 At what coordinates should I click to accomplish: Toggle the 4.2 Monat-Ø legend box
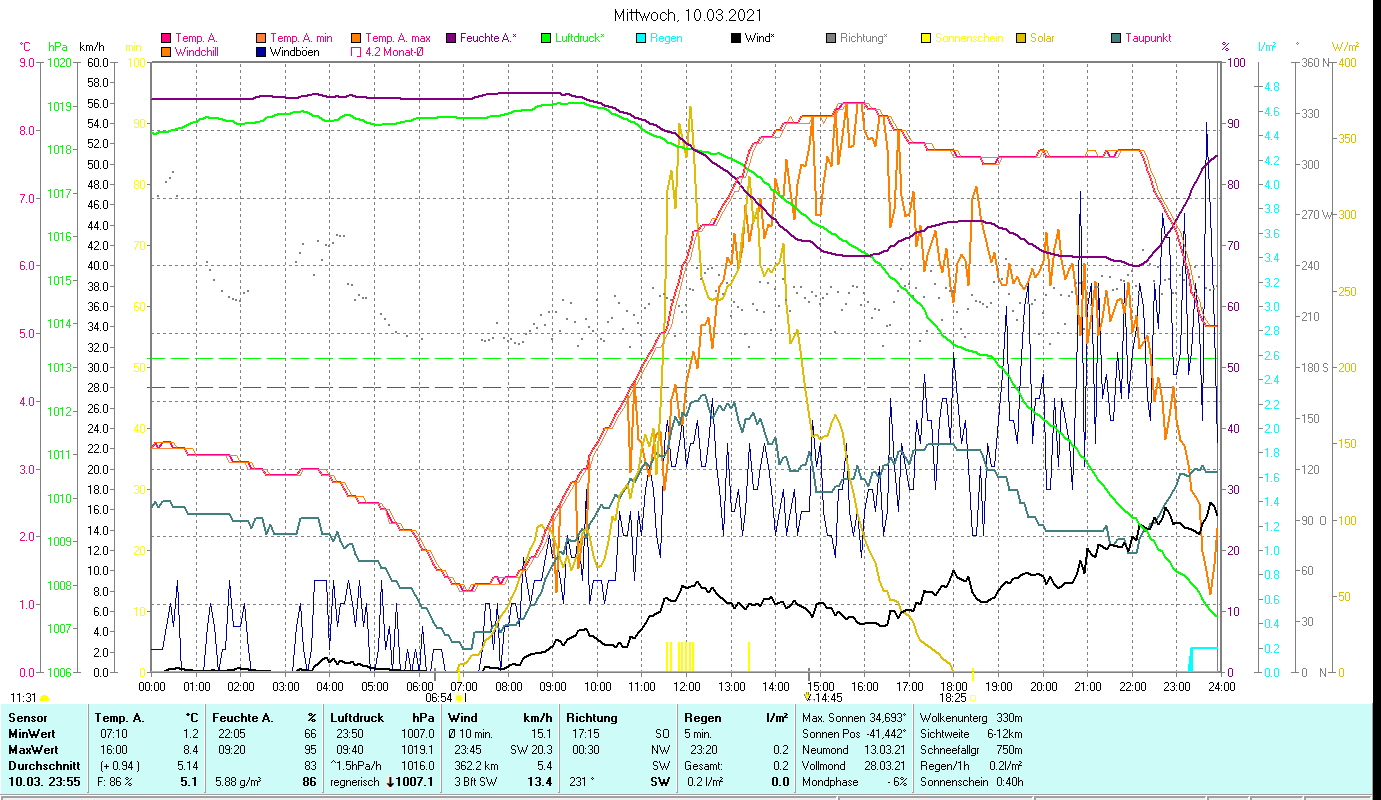[x=357, y=52]
